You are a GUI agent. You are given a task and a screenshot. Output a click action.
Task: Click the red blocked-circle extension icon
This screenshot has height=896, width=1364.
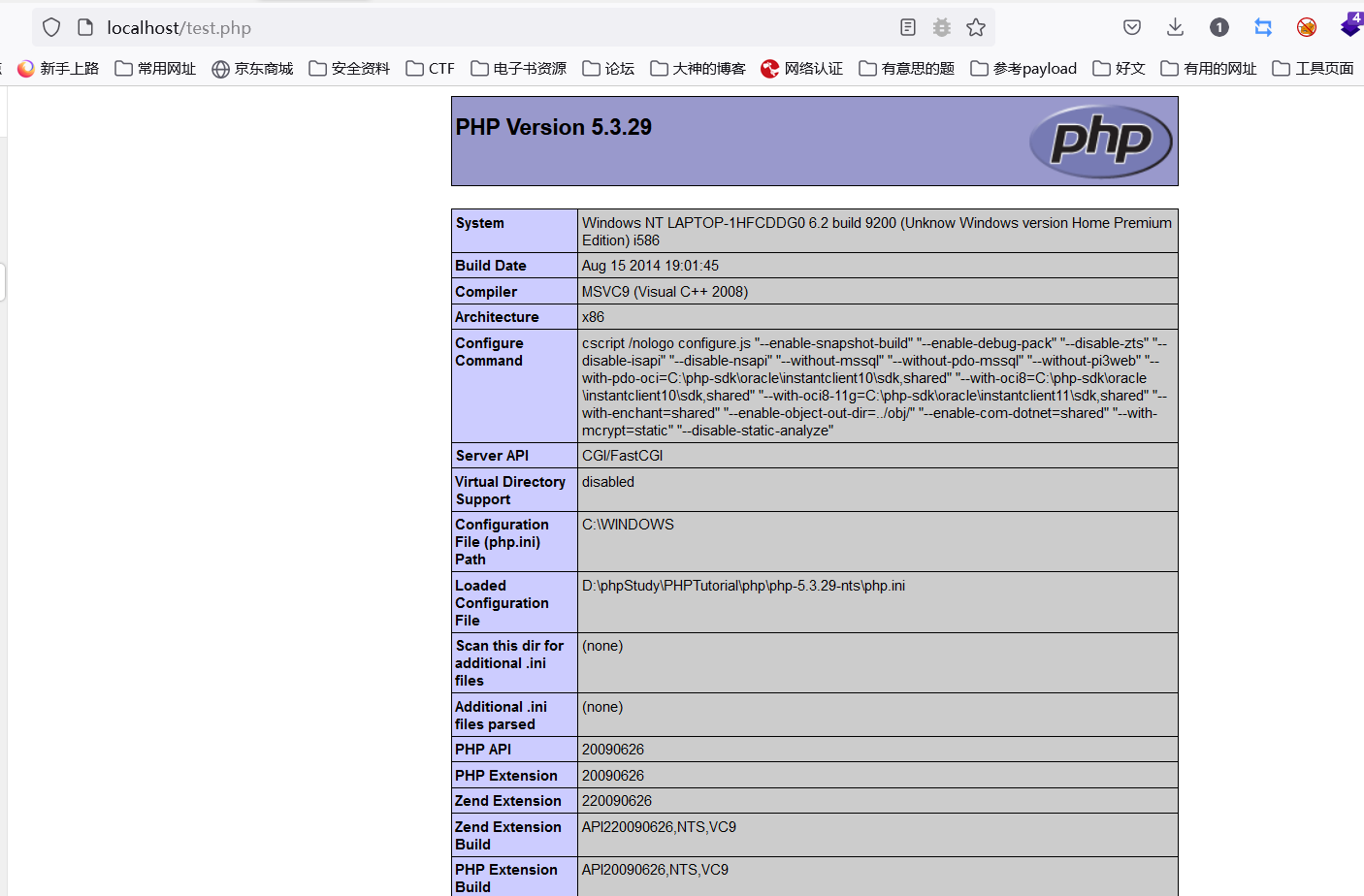[1307, 27]
